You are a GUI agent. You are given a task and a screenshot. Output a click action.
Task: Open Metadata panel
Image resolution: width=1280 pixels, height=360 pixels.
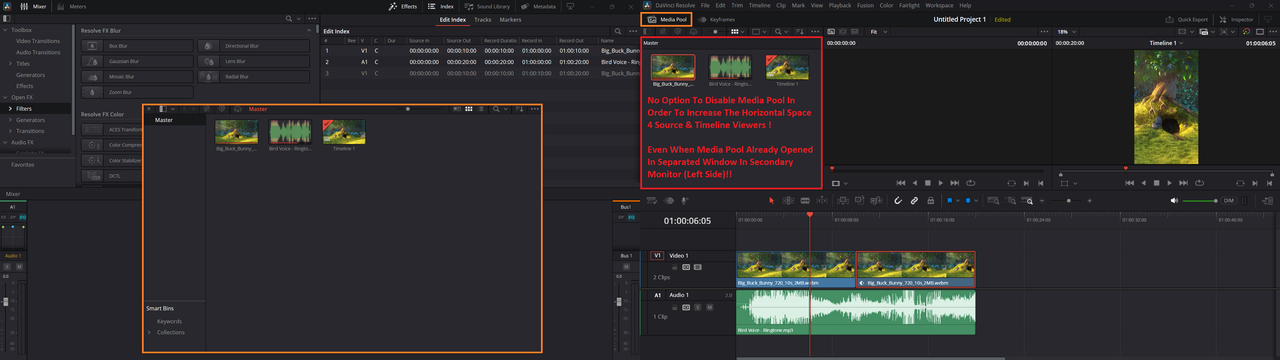pos(539,5)
